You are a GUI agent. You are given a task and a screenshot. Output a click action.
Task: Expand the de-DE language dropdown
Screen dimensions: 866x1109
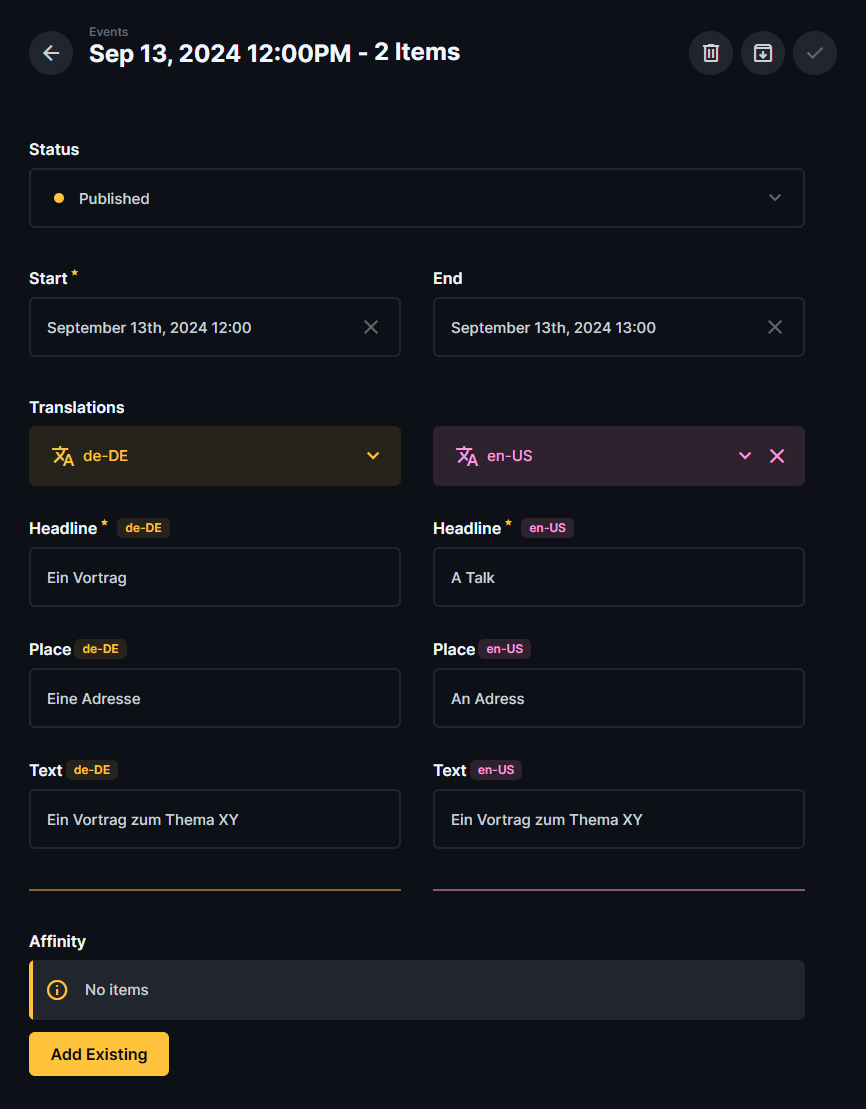click(373, 456)
